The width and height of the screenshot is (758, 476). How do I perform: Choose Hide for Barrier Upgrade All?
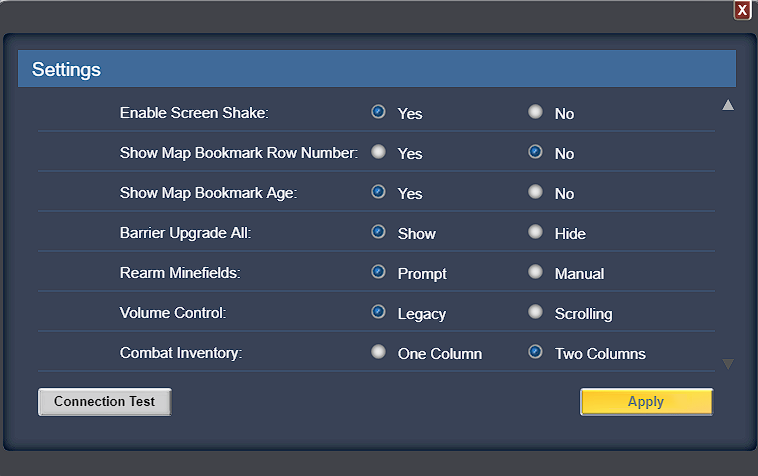click(x=535, y=232)
